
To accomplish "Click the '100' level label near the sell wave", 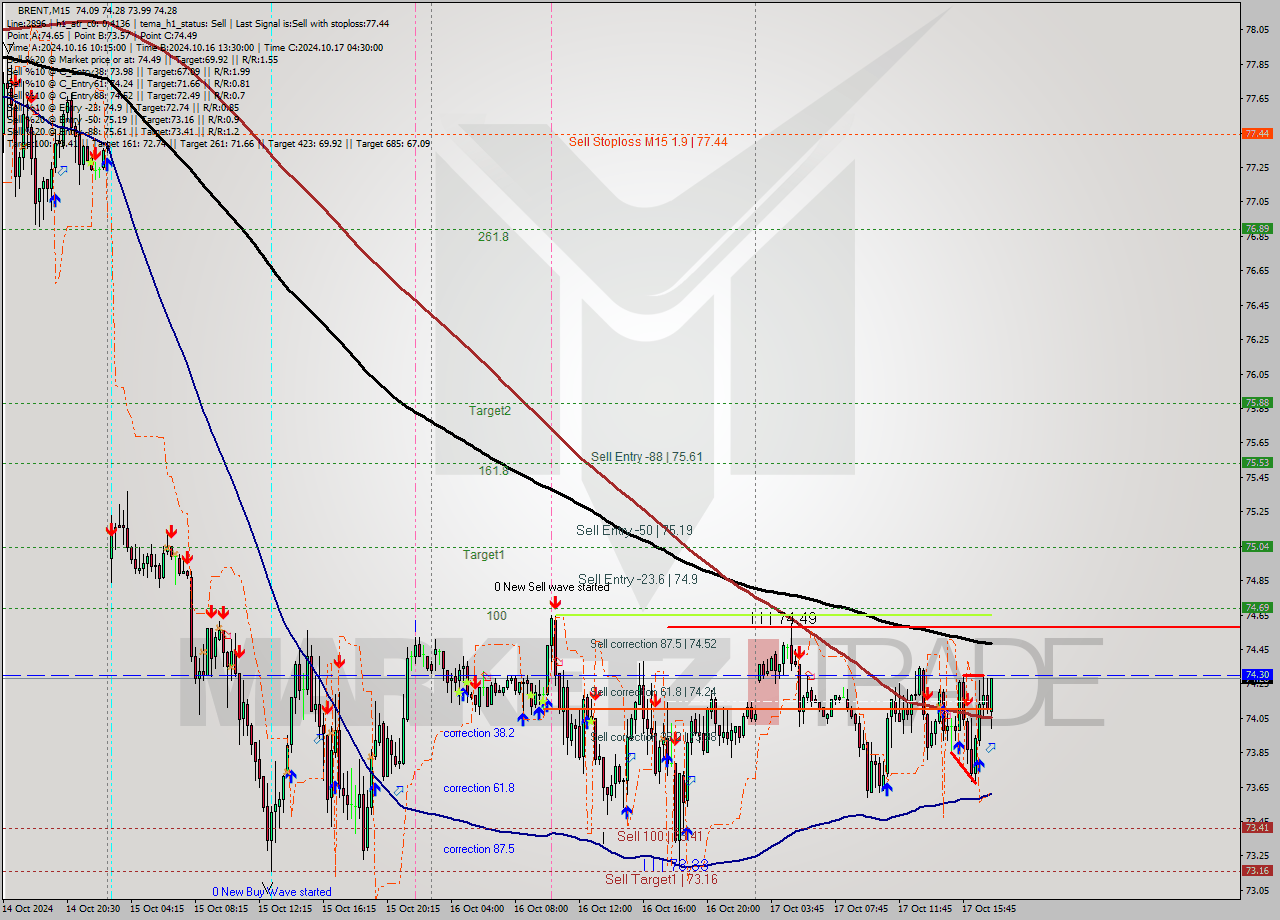I will pyautogui.click(x=497, y=616).
